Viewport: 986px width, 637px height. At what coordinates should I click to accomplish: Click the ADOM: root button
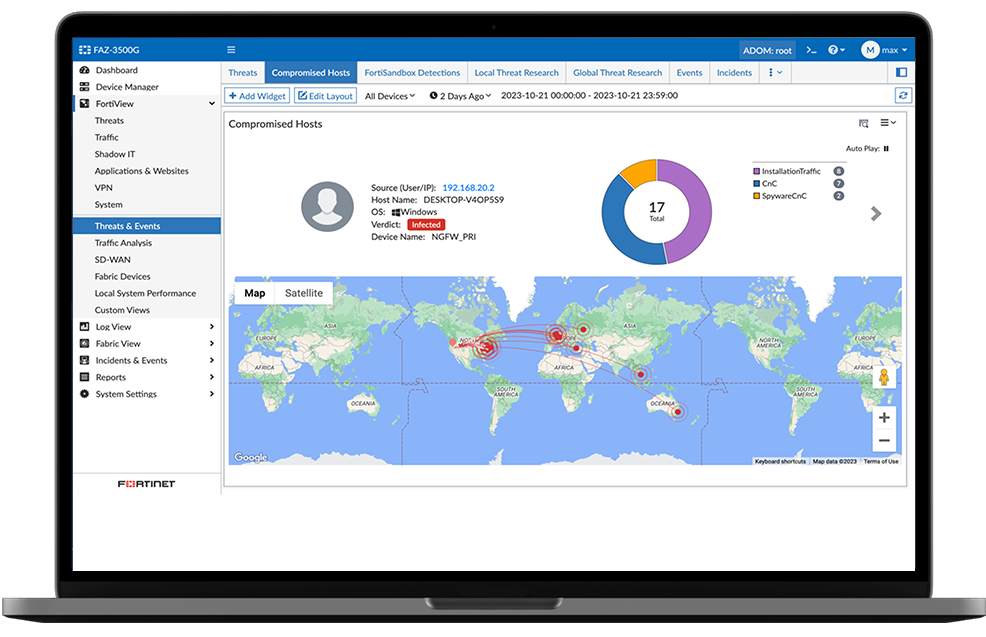767,50
